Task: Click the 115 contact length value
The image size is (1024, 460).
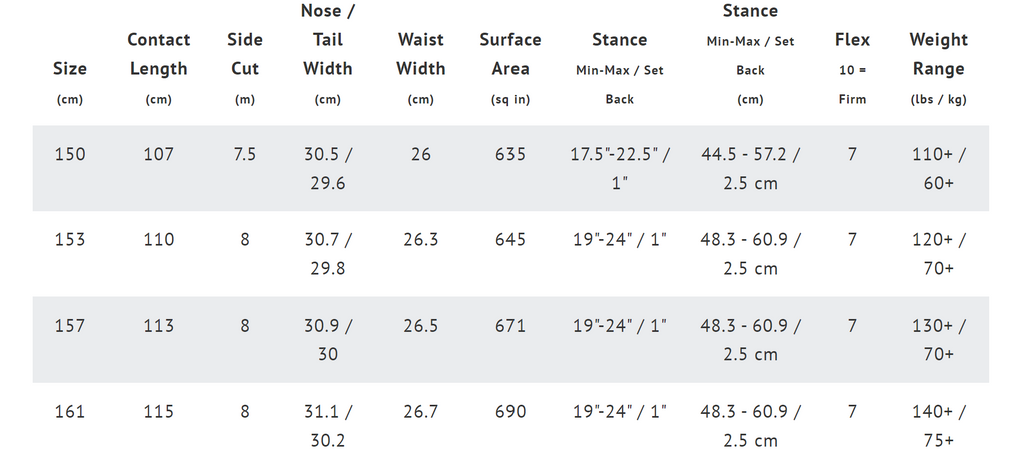Action: coord(159,412)
